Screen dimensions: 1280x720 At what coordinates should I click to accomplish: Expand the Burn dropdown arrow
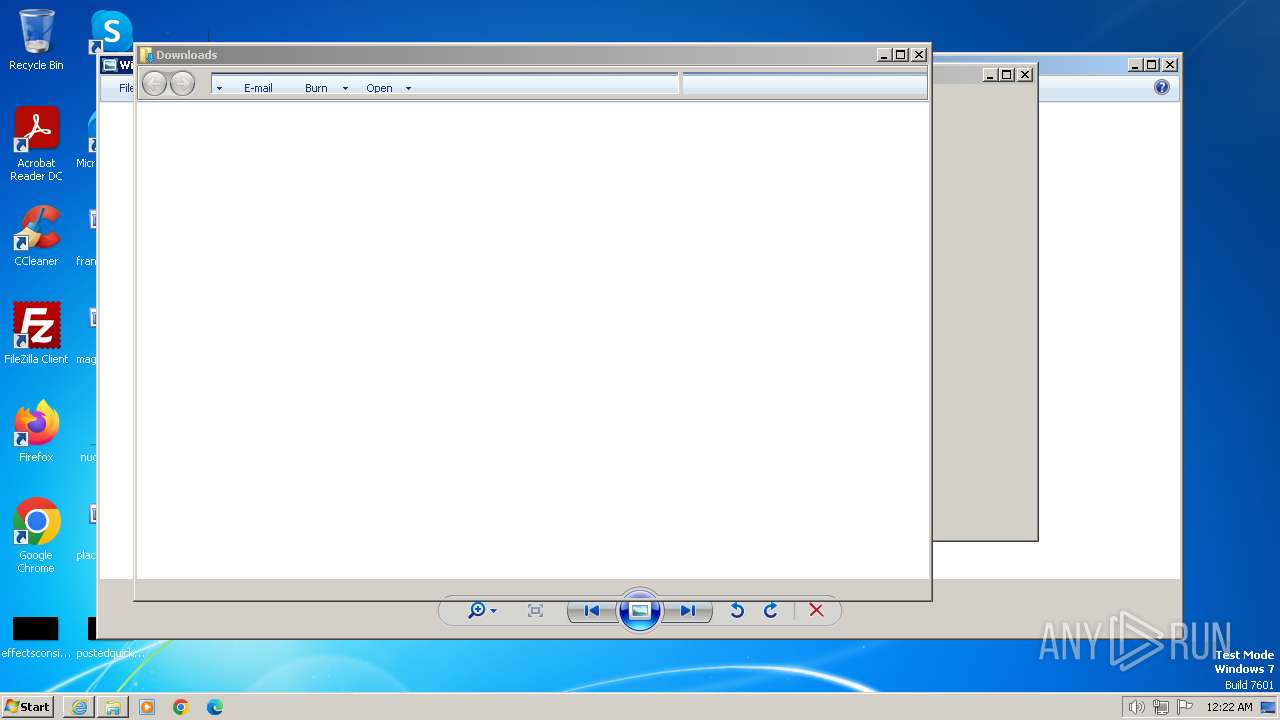345,89
